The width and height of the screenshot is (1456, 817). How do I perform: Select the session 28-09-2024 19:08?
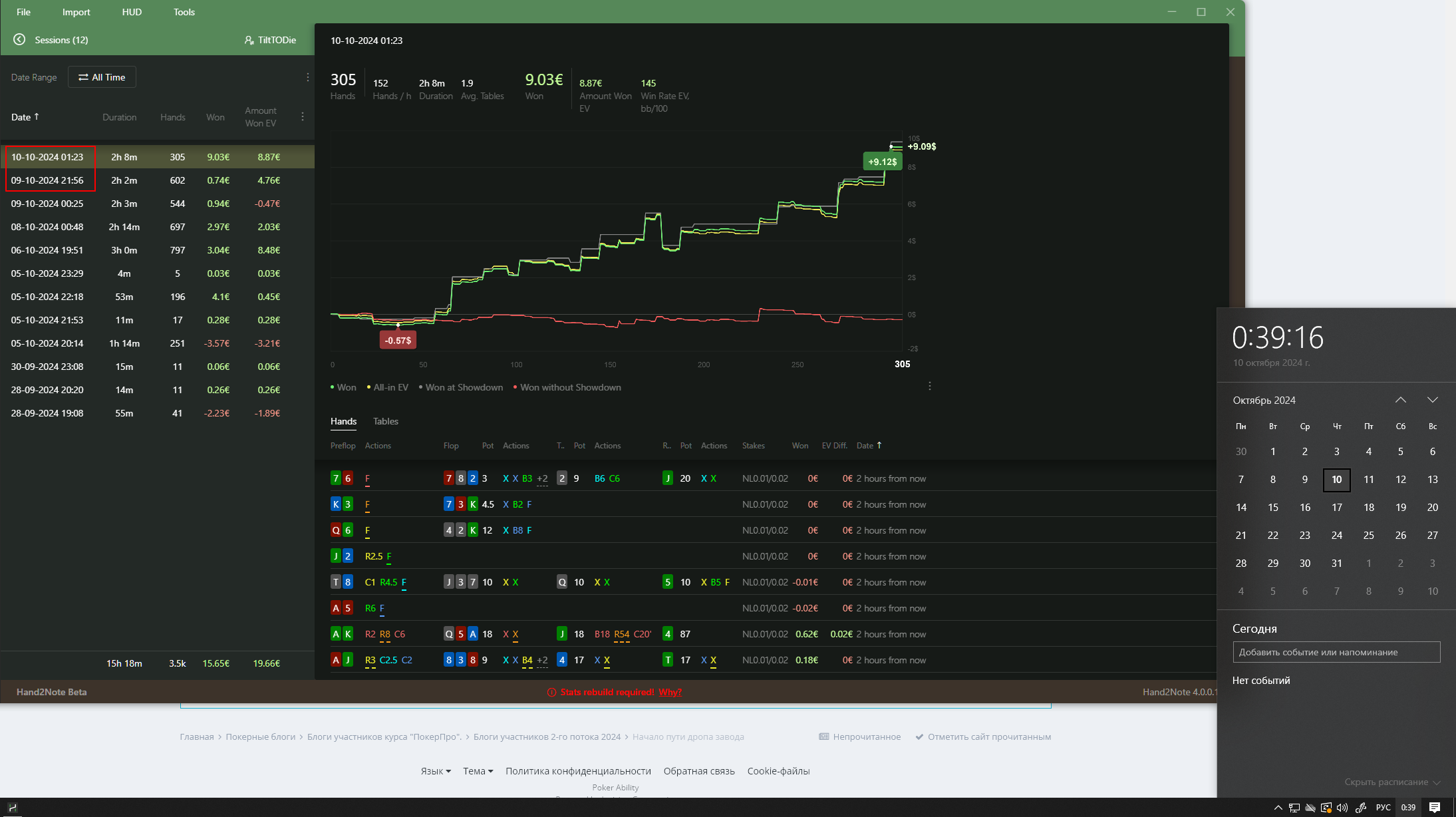[x=158, y=413]
